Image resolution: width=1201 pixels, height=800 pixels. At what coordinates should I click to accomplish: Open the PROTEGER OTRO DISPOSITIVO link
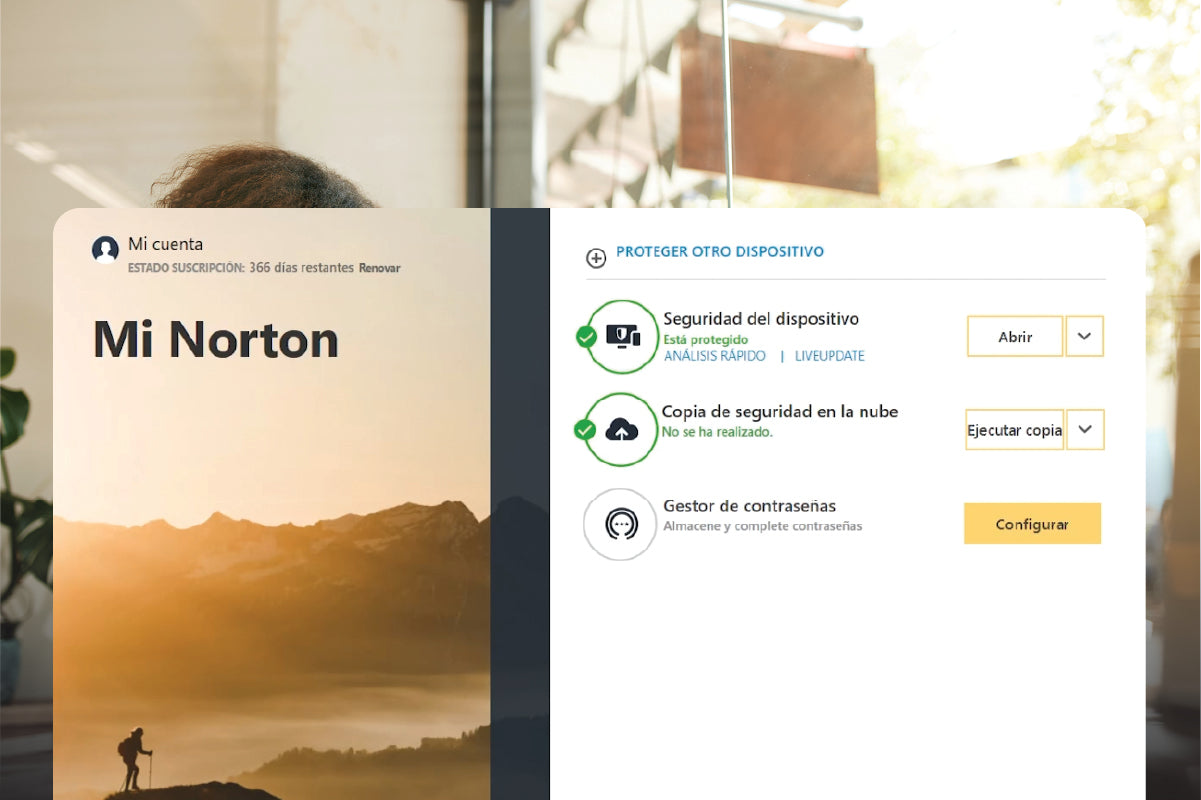click(x=720, y=252)
